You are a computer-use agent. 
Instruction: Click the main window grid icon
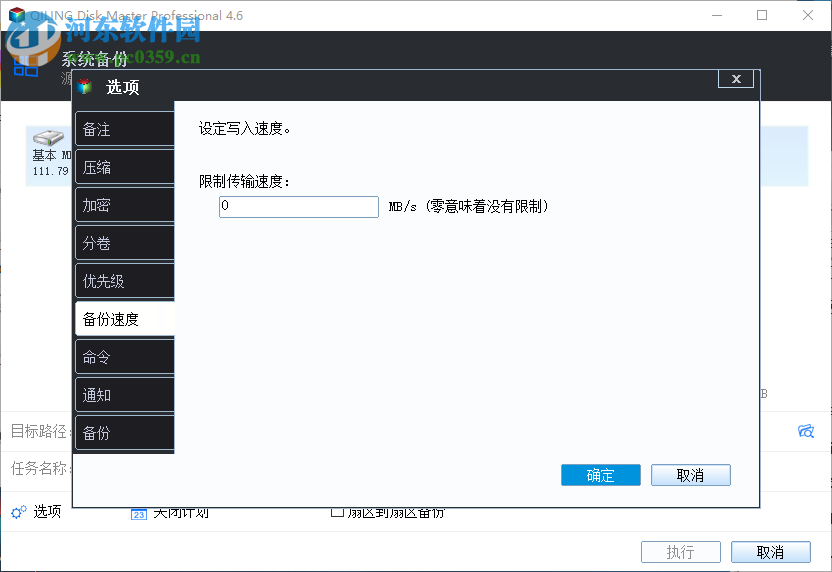[x=25, y=67]
